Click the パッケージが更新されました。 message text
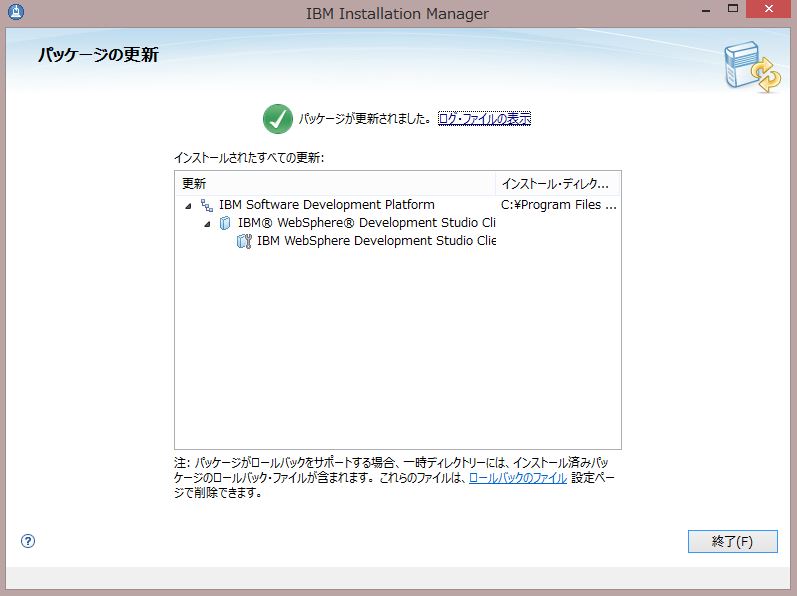 [x=365, y=119]
